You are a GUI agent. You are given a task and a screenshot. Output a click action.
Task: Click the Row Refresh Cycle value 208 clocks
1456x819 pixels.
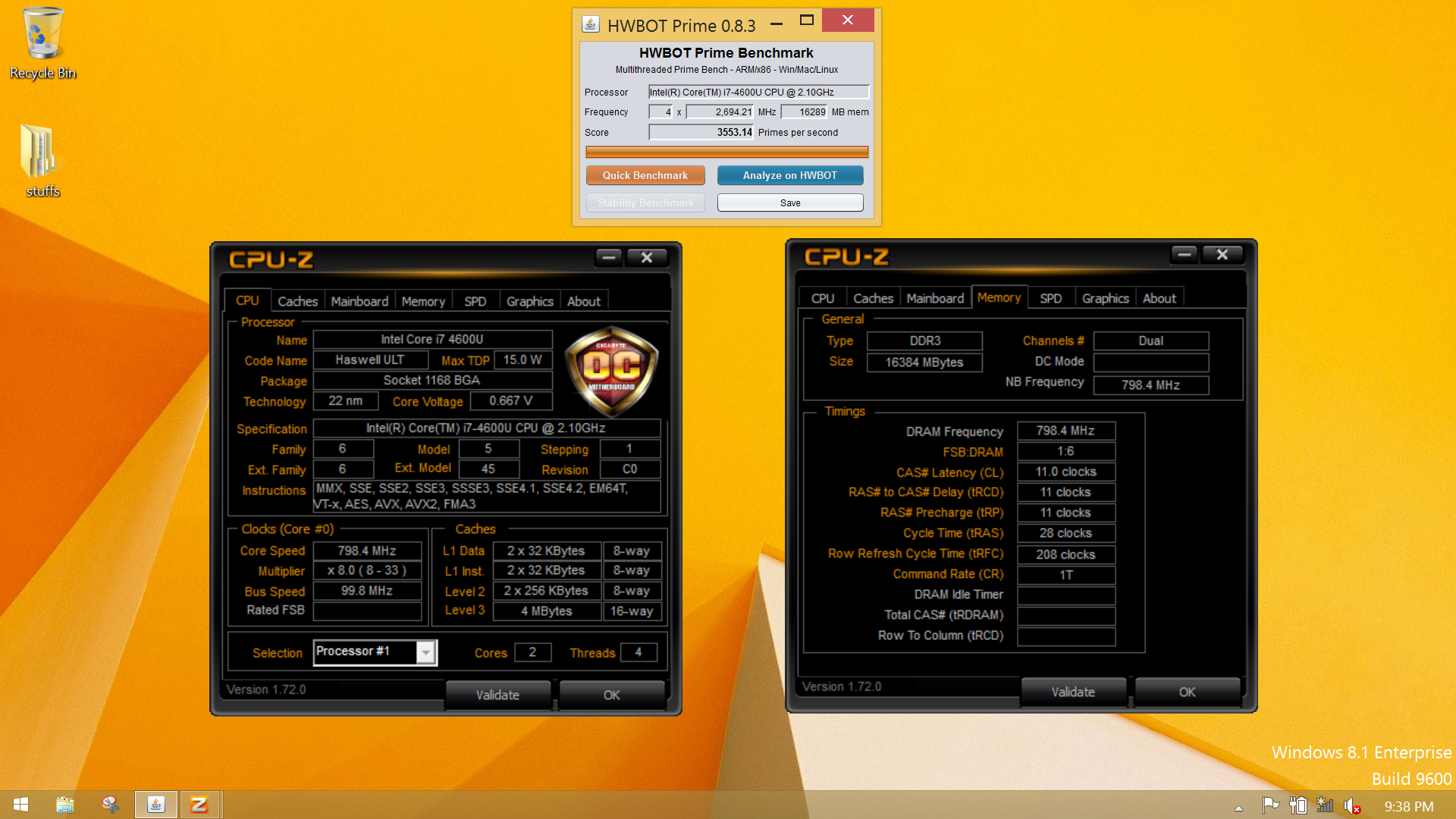[1065, 554]
